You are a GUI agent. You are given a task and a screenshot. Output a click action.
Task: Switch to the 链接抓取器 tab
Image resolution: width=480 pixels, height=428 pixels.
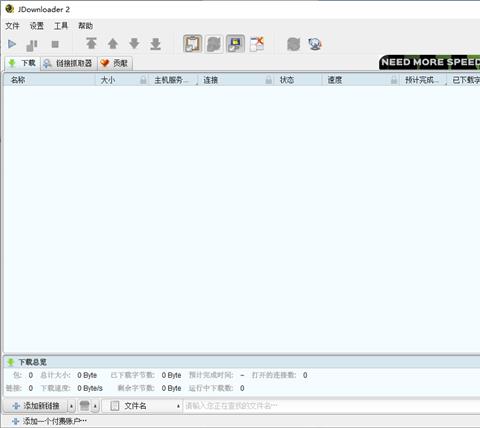coord(69,63)
